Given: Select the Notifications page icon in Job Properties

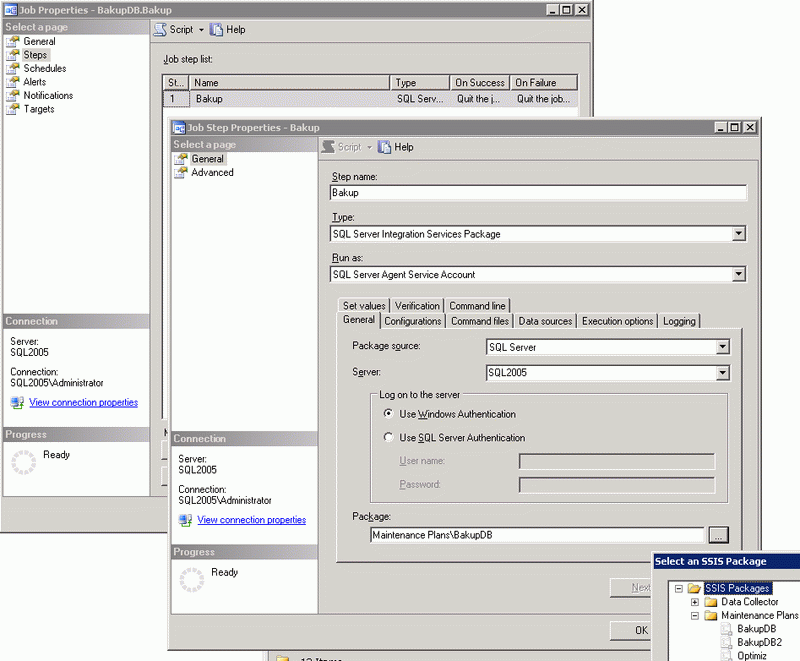Looking at the screenshot, I should tap(13, 95).
